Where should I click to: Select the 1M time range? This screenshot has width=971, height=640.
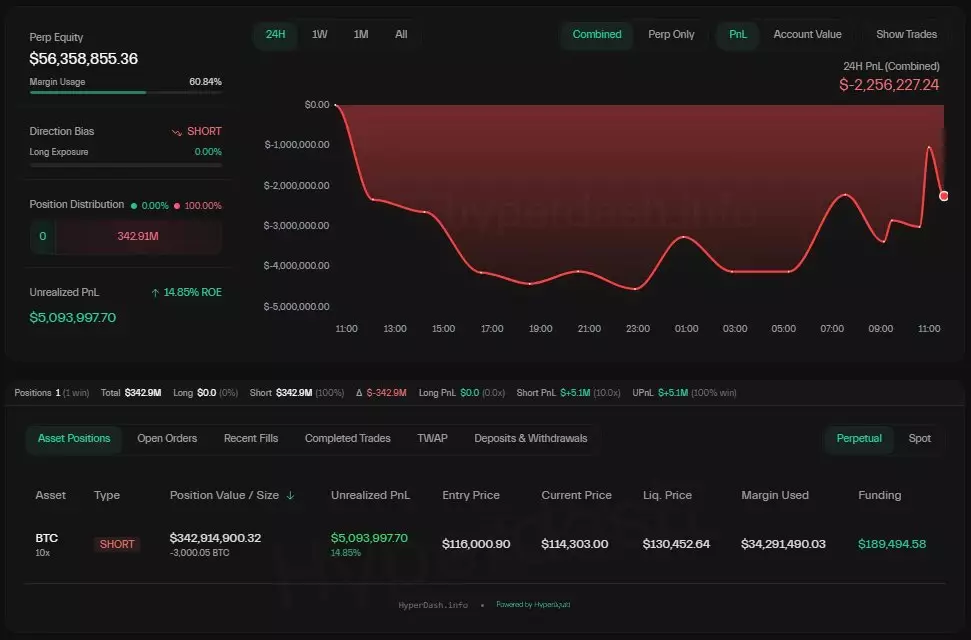pyautogui.click(x=361, y=34)
